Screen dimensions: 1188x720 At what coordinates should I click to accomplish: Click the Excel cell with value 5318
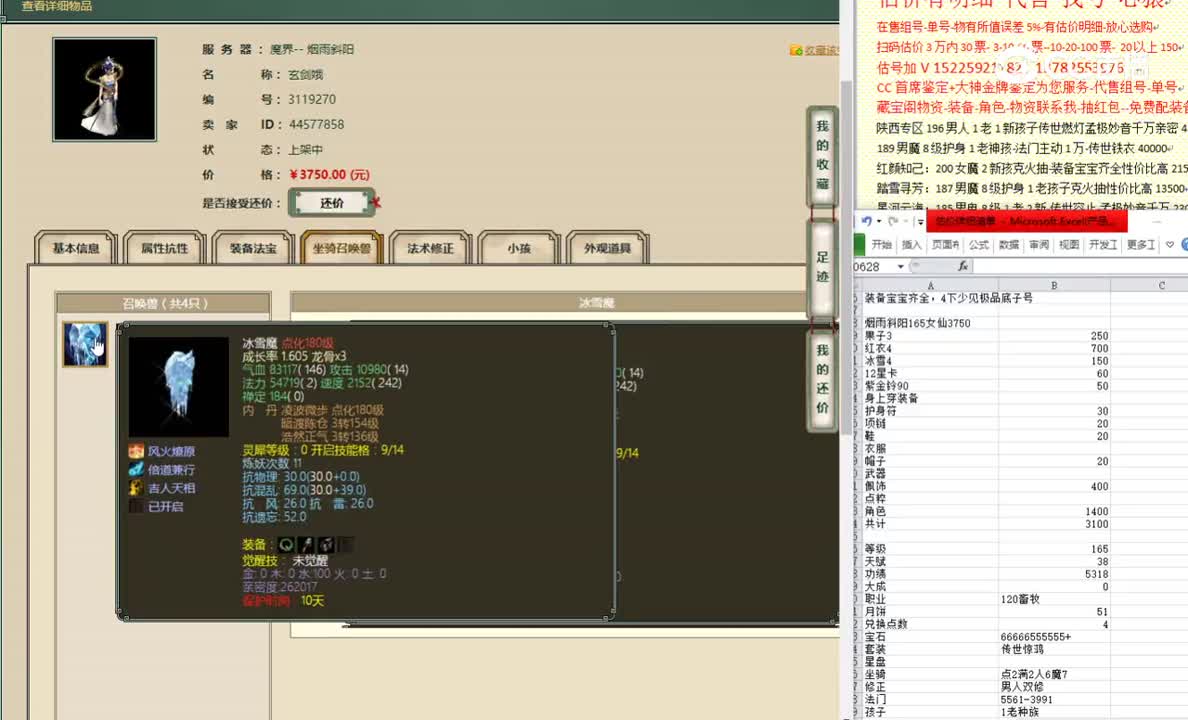1054,574
